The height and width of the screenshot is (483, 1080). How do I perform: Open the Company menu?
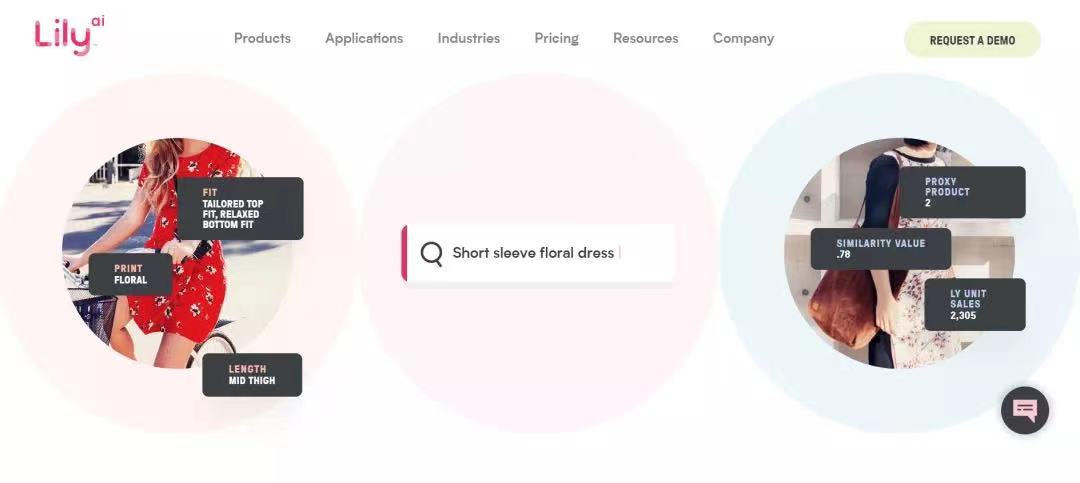pyautogui.click(x=743, y=39)
